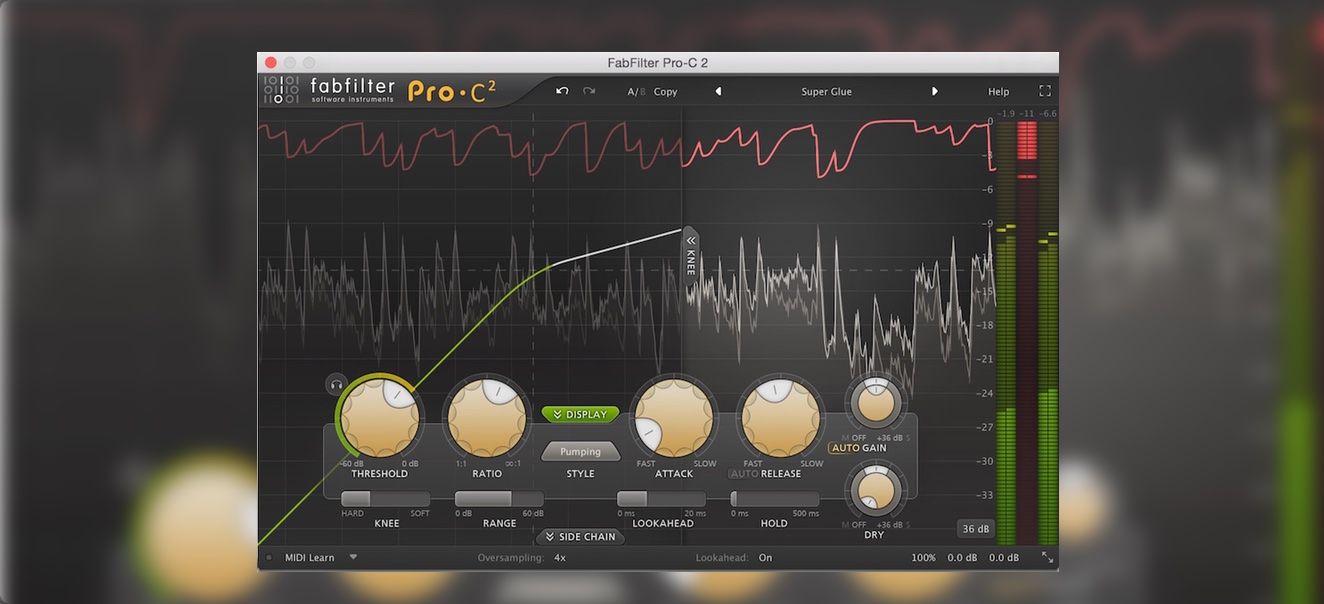Click the Dry knob

click(x=876, y=491)
